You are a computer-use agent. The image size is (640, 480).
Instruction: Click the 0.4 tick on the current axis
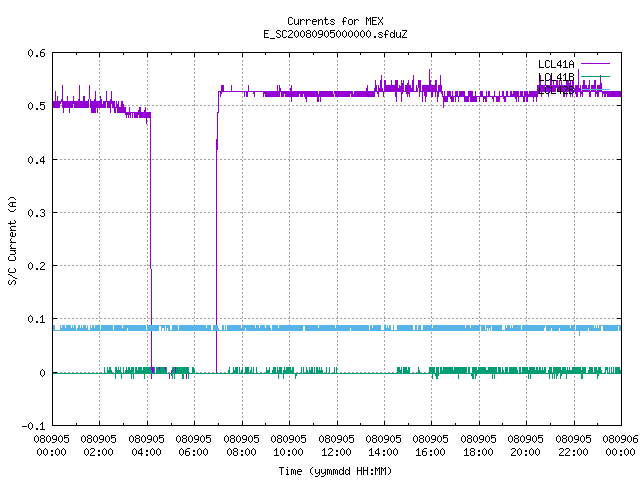(36, 160)
